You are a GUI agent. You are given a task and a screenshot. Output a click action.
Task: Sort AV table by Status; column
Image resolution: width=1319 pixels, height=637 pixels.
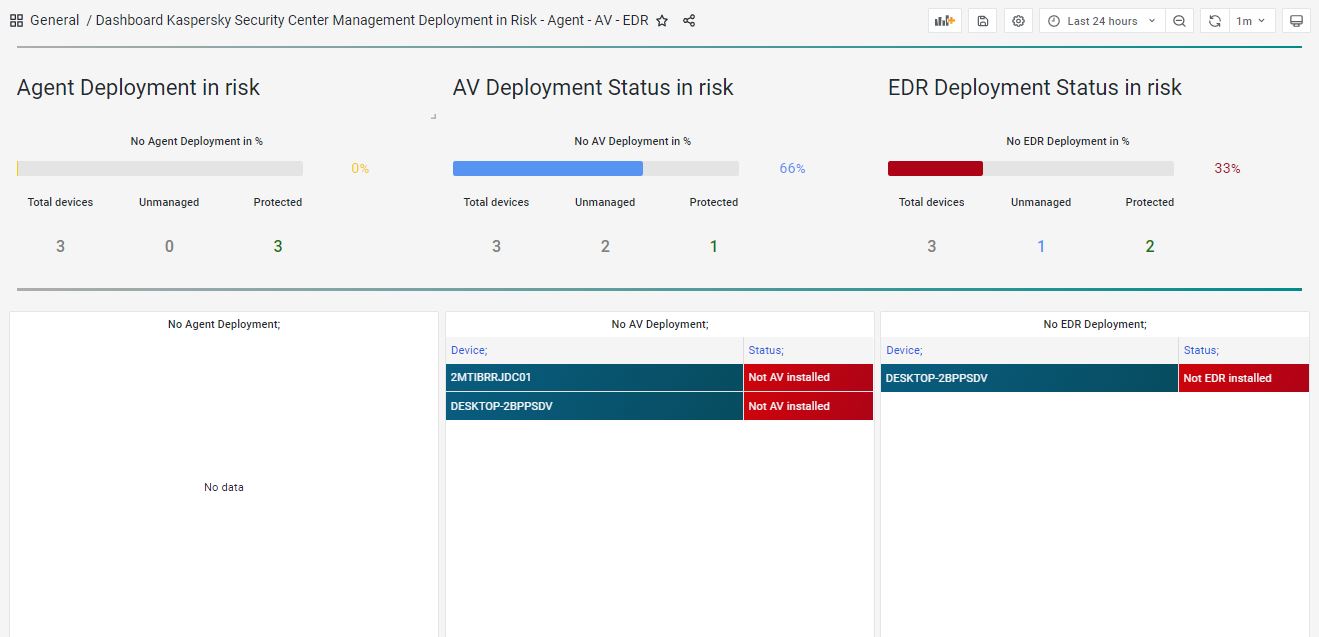pyautogui.click(x=766, y=350)
